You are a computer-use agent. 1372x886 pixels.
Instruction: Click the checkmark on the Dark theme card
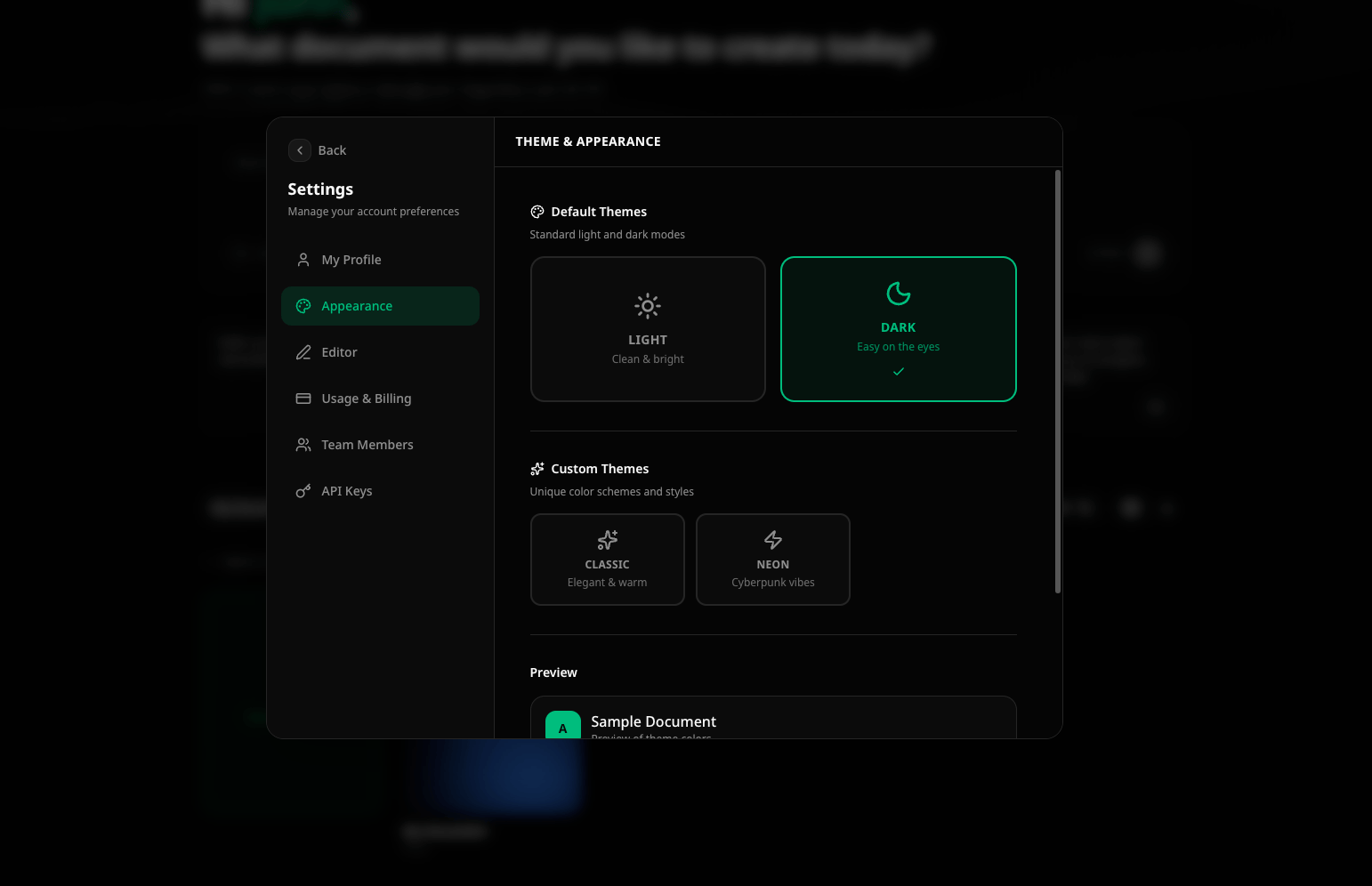[x=899, y=372]
